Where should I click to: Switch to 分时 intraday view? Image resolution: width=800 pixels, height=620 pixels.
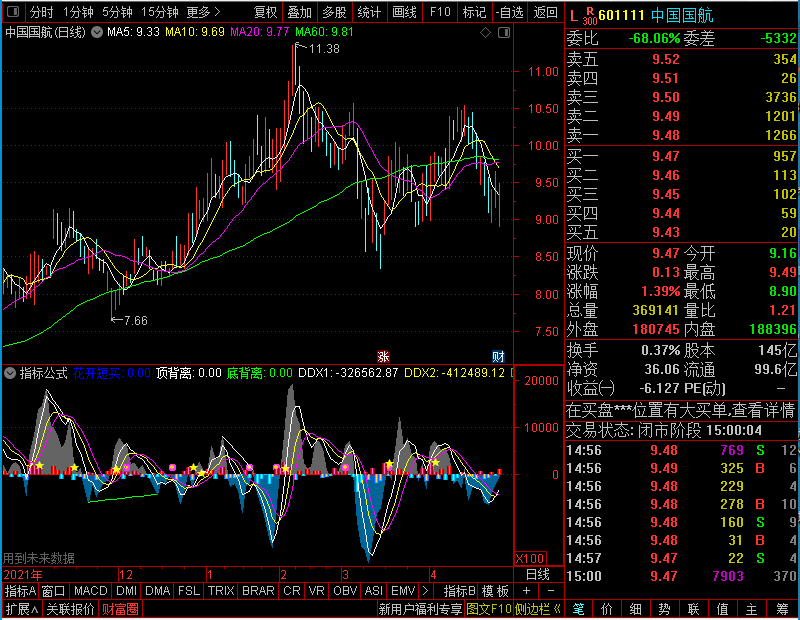pyautogui.click(x=41, y=12)
